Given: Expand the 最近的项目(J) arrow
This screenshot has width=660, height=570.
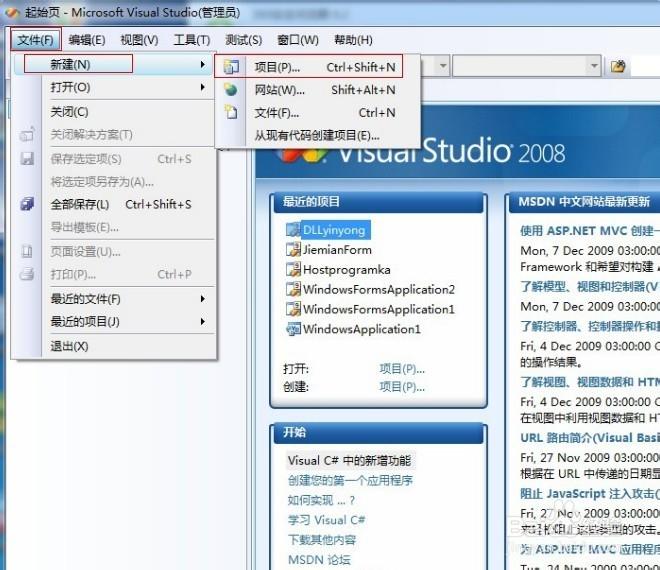Looking at the screenshot, I should click(203, 322).
